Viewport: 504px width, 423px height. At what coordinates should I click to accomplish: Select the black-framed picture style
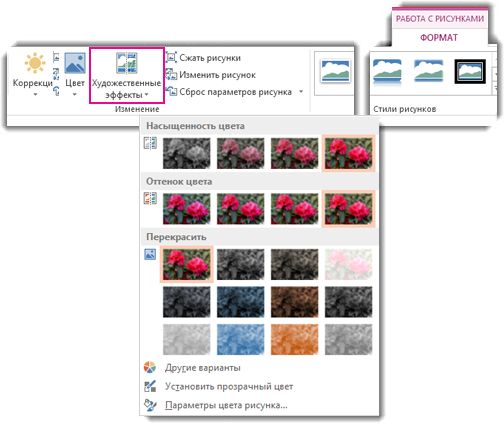click(x=470, y=71)
